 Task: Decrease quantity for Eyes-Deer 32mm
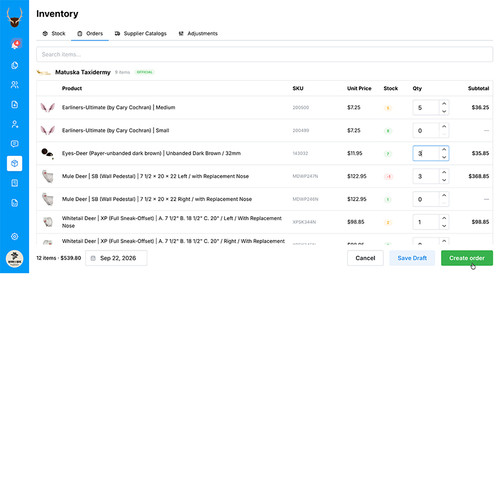pyautogui.click(x=444, y=157)
